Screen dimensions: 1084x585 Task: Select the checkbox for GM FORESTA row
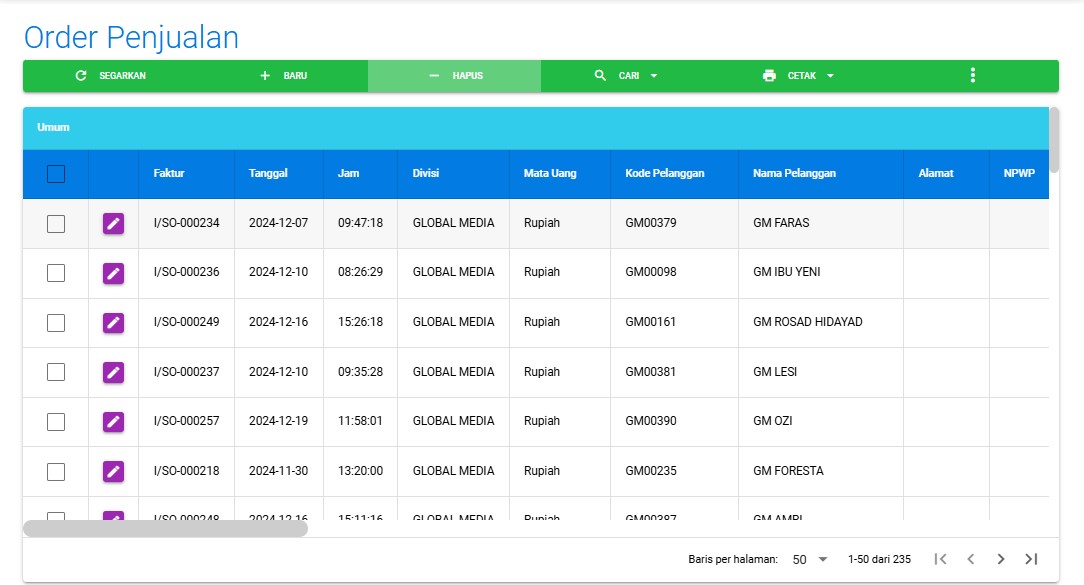click(x=56, y=471)
